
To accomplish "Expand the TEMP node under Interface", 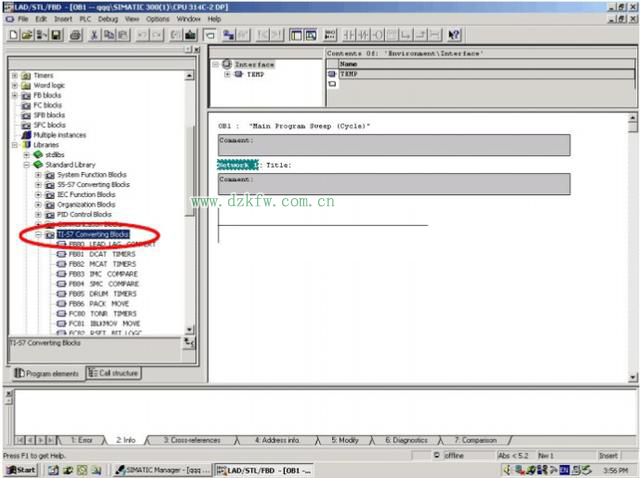I will [x=227, y=74].
